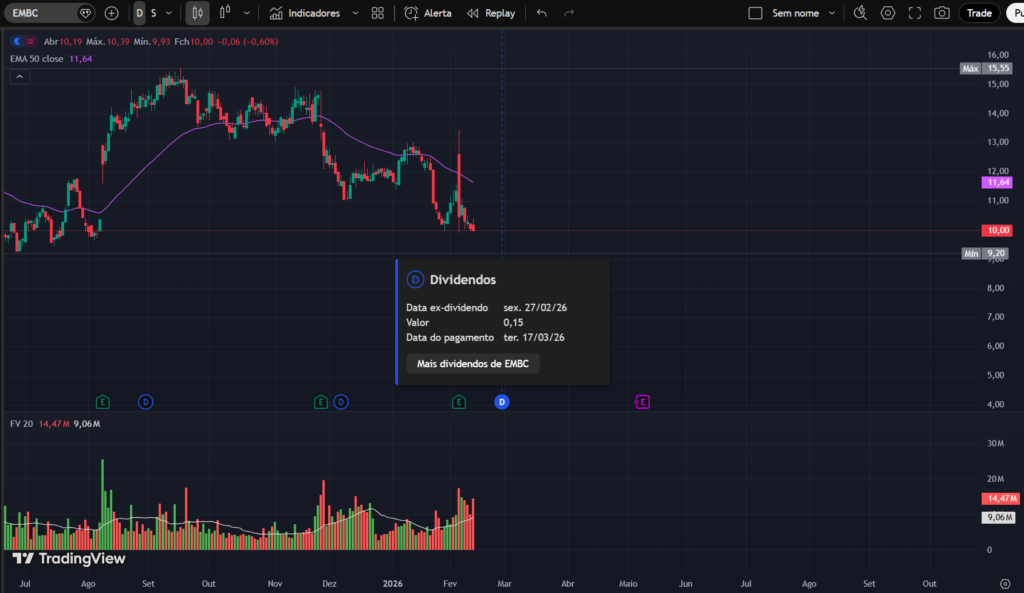
Task: Open the chart style dropdown chevron
Action: pos(247,13)
